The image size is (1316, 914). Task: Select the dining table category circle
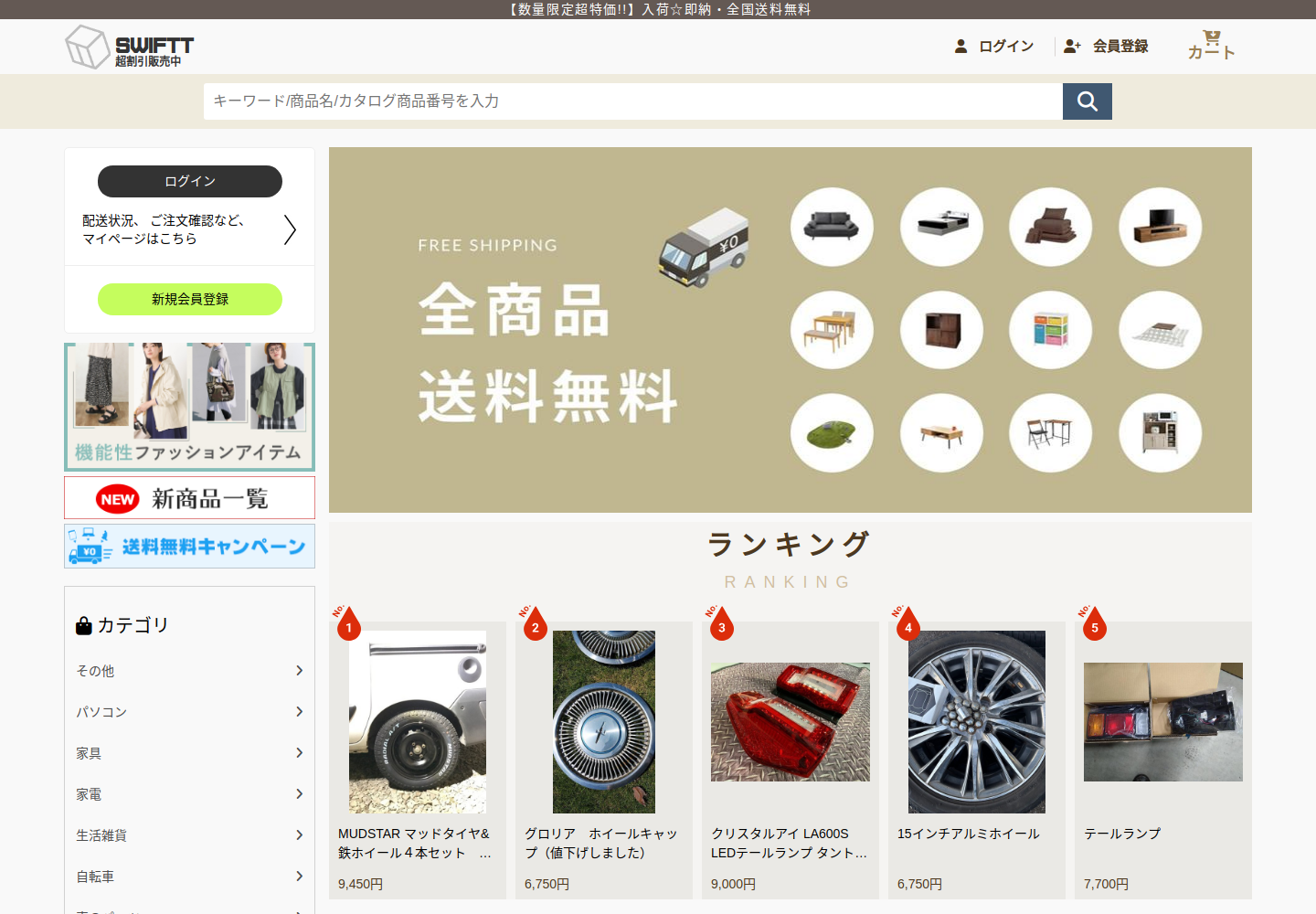(832, 330)
